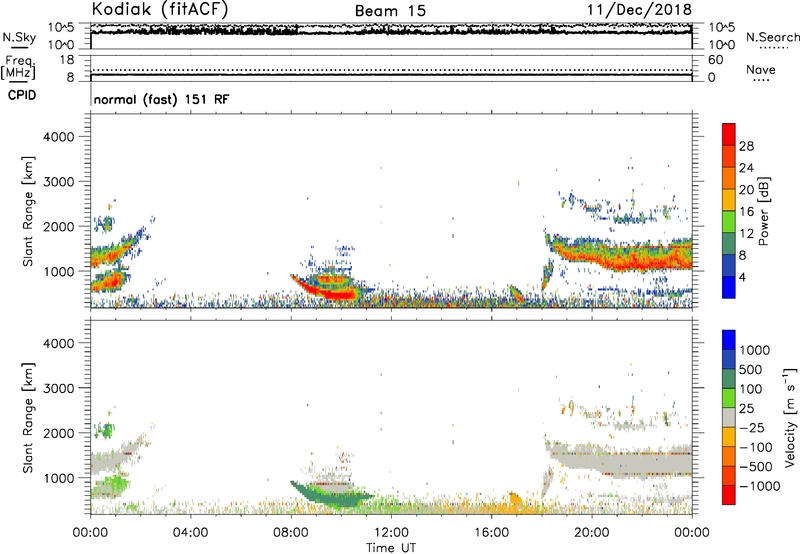
Task: Click the 12:00 time axis tick label
Action: click(x=391, y=533)
